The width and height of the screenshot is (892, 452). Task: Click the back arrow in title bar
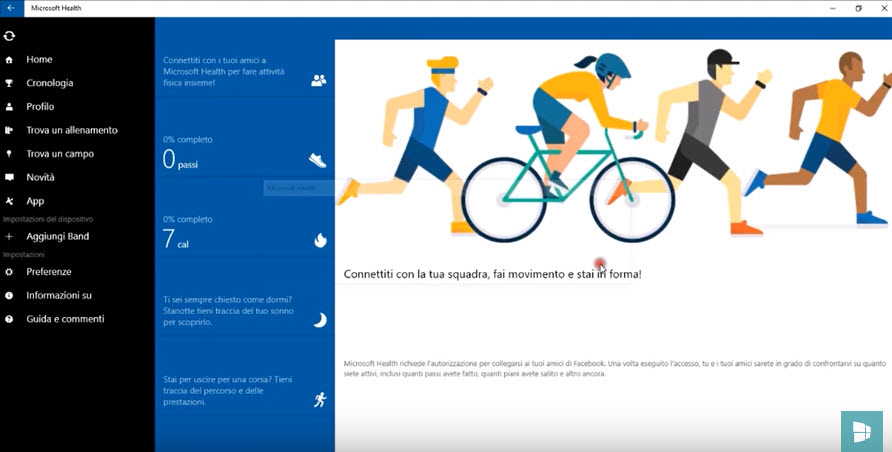[10, 8]
